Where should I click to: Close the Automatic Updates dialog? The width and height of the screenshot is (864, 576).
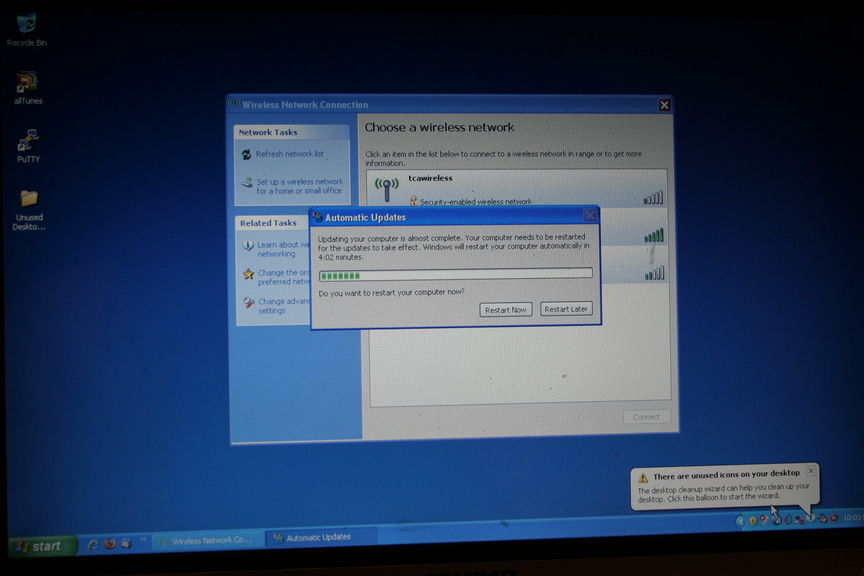pyautogui.click(x=590, y=215)
